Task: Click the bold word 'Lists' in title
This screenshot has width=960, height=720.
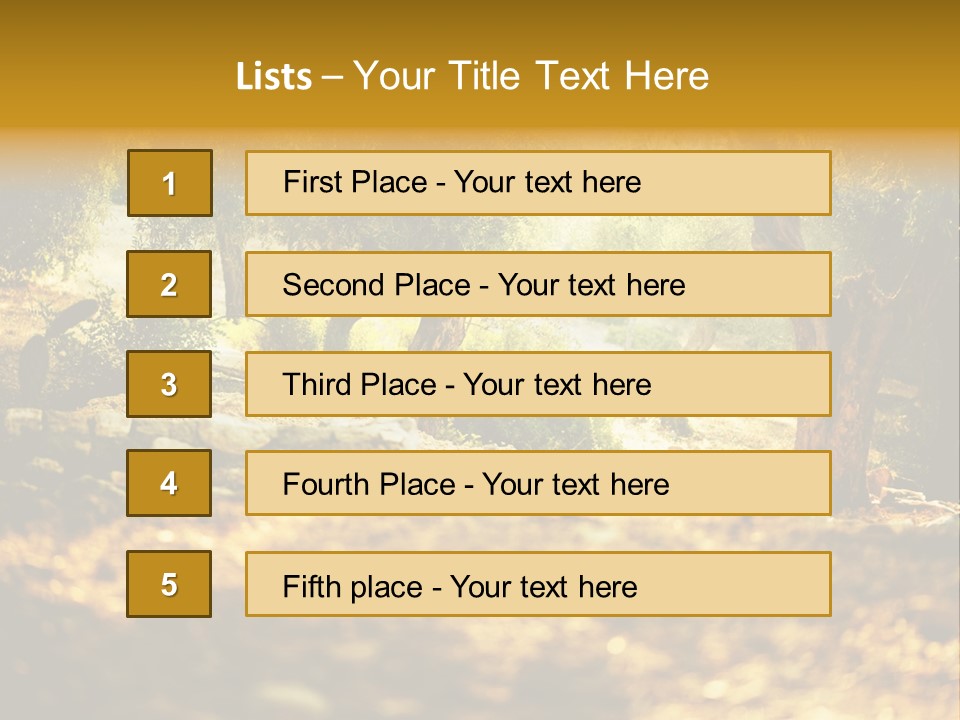Action: (274, 77)
